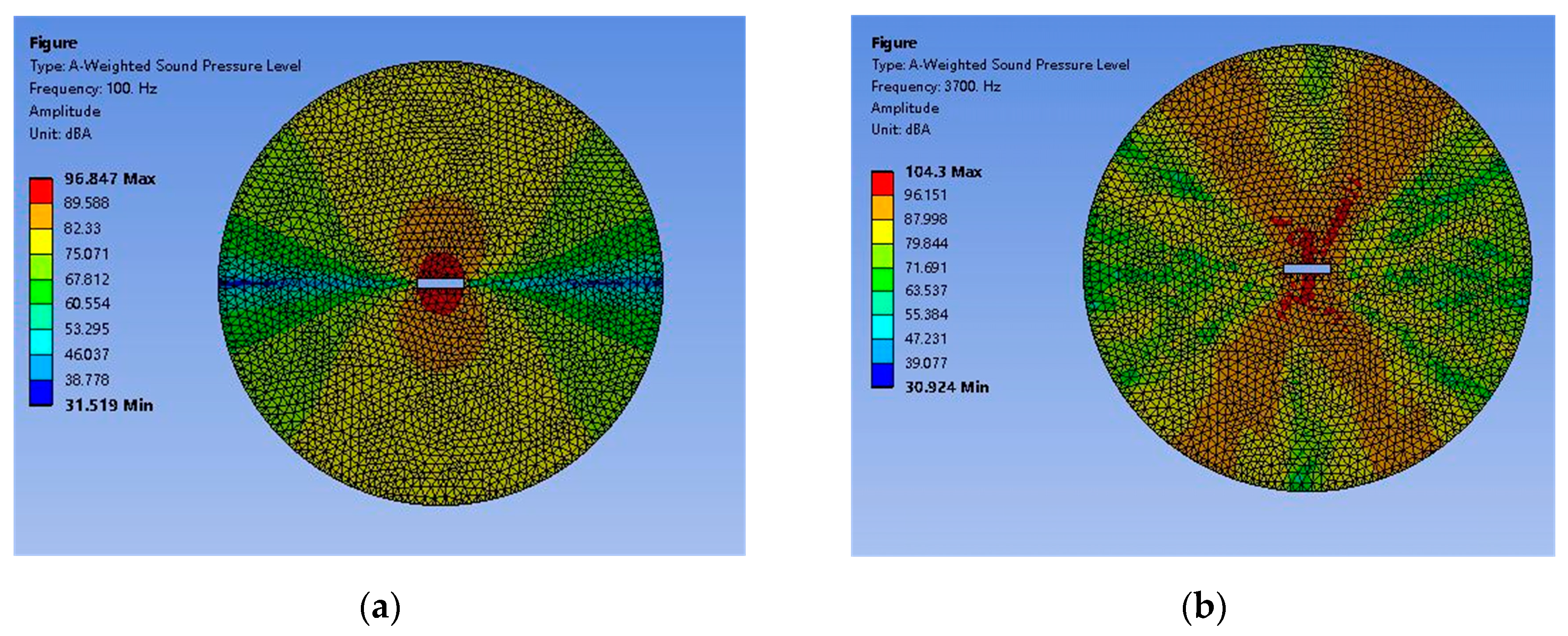The image size is (1568, 636).
Task: Click Unit: dBA text in left figure
Action: tap(60, 133)
